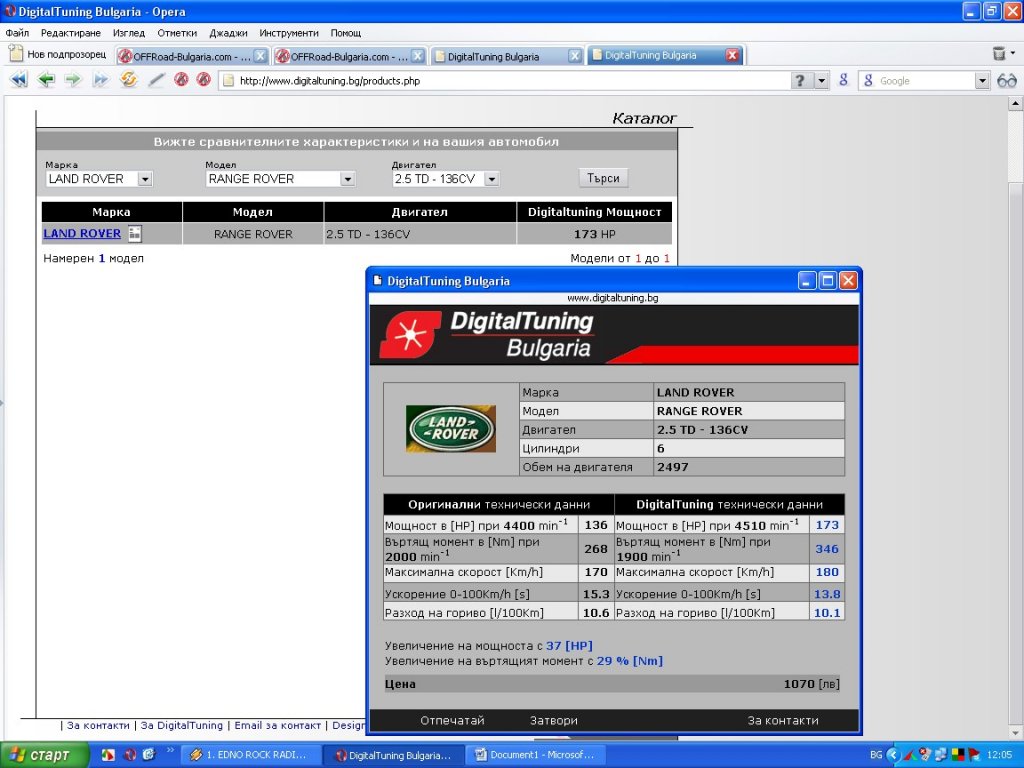
Task: Click the DigitalTuning Bulgaria taskbar button
Action: (394, 756)
